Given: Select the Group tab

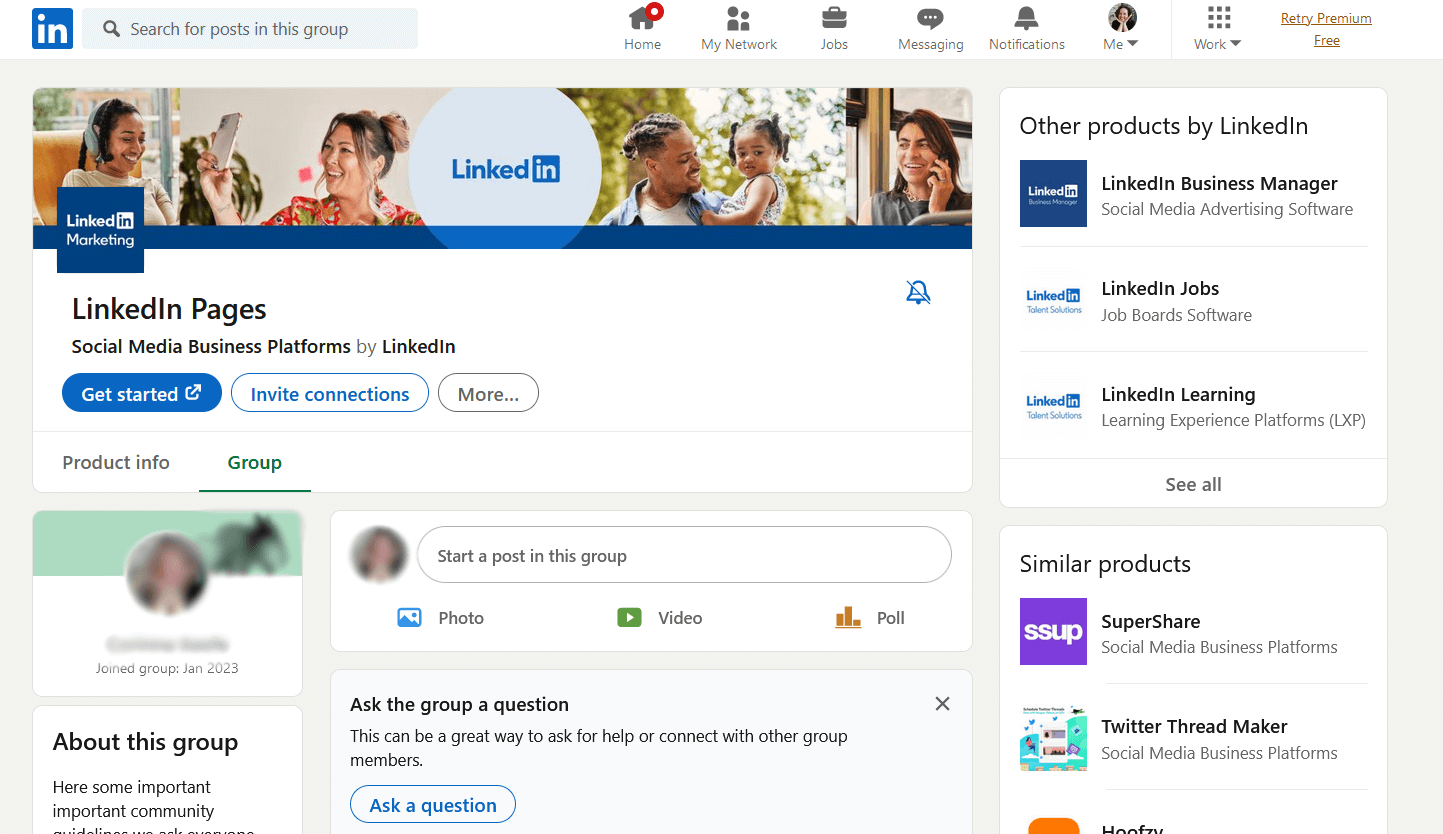Looking at the screenshot, I should point(255,462).
